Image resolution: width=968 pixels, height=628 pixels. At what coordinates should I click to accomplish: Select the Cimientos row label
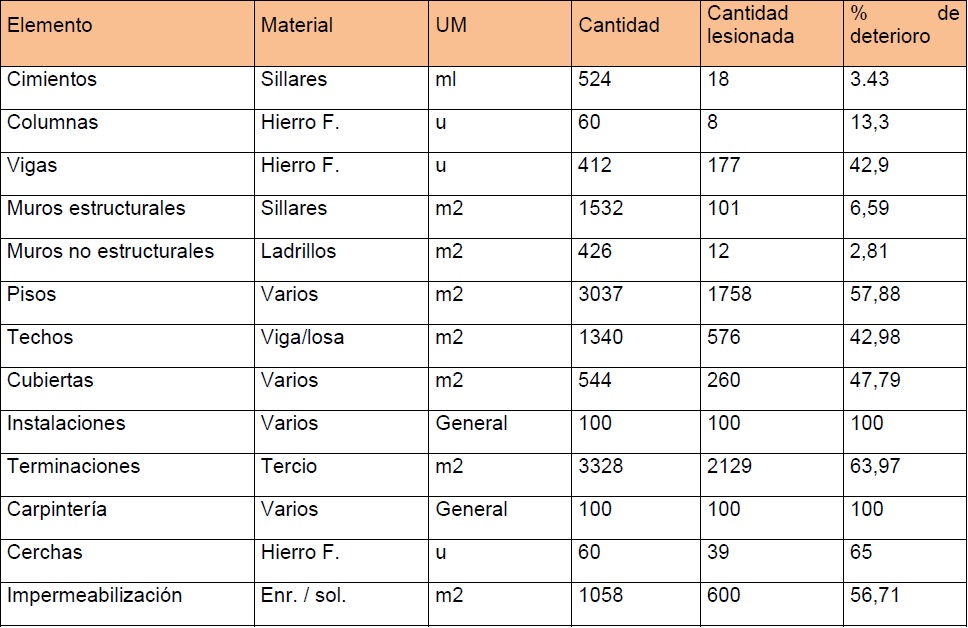point(52,79)
